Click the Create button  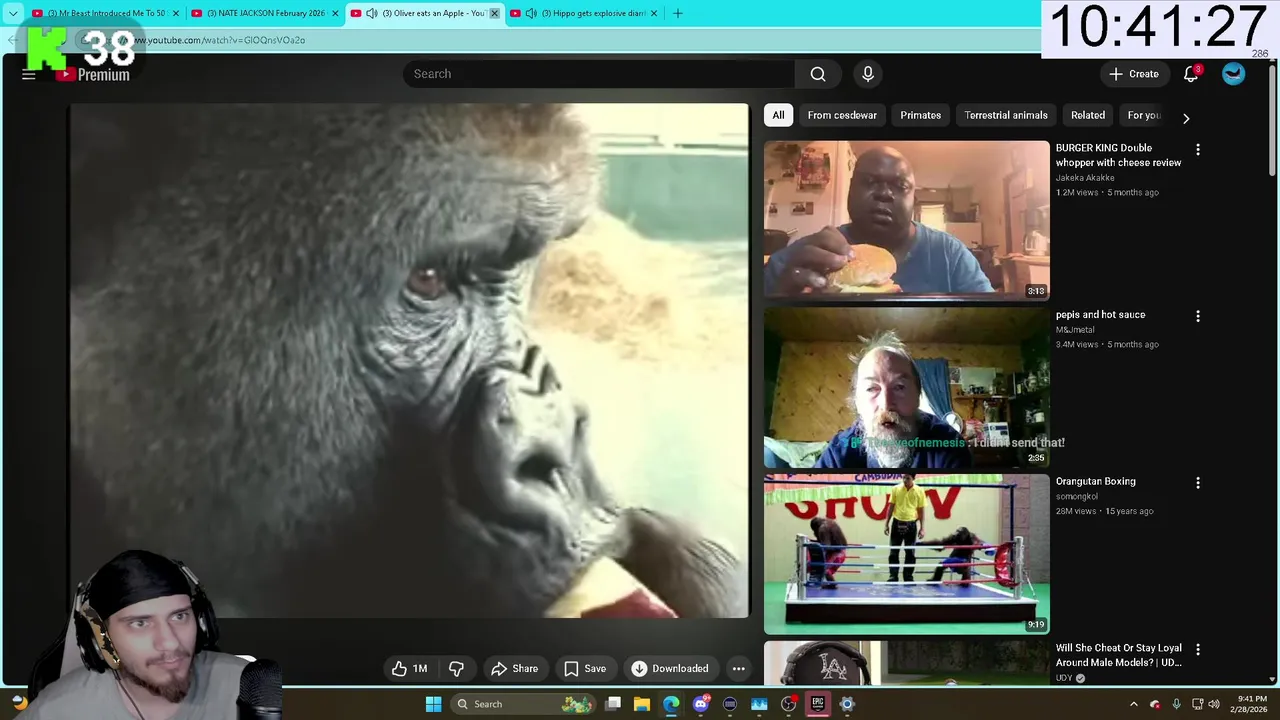pyautogui.click(x=1133, y=74)
